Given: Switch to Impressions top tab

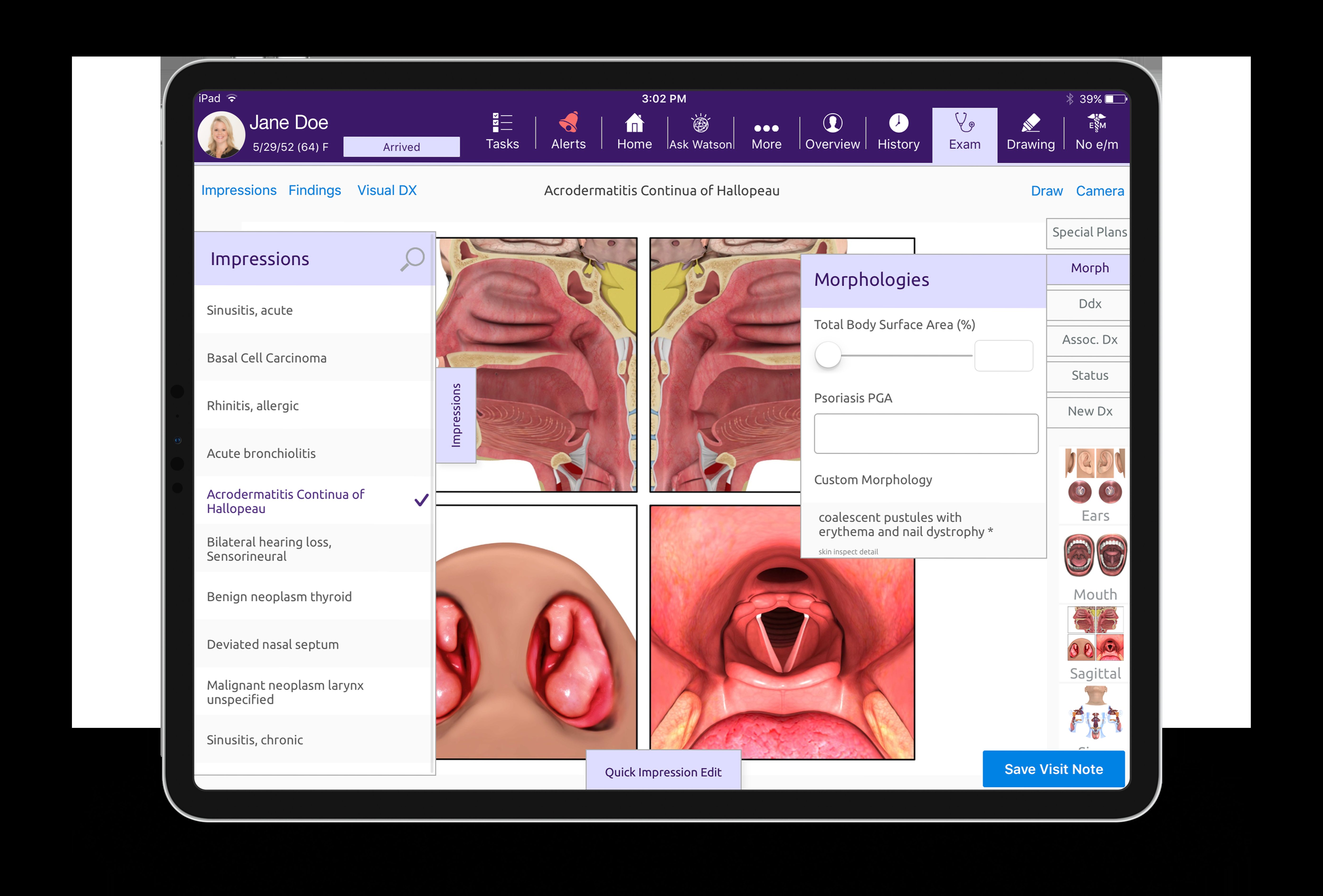Looking at the screenshot, I should (x=239, y=190).
